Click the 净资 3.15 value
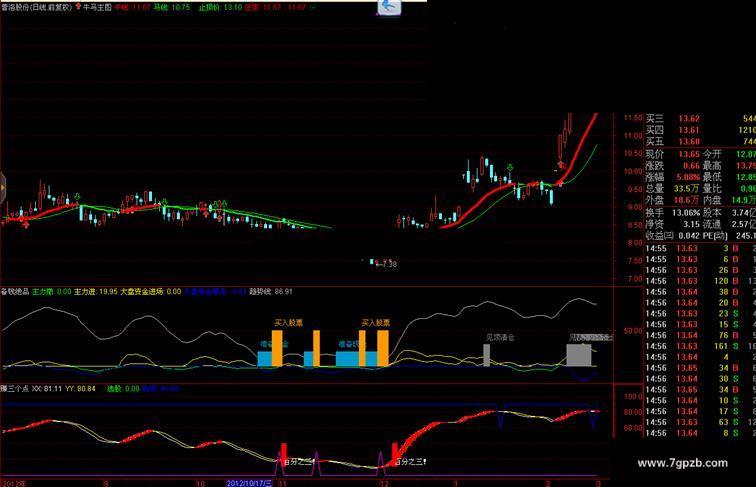756x487 pixels. pos(672,224)
